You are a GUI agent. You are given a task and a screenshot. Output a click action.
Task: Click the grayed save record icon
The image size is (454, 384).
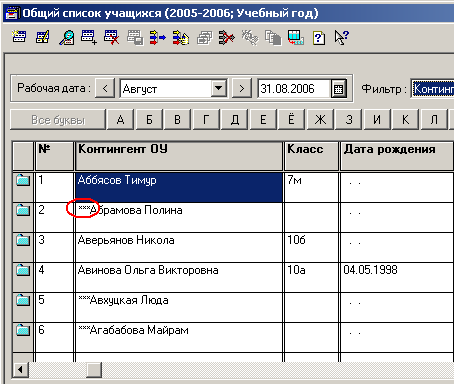click(135, 37)
